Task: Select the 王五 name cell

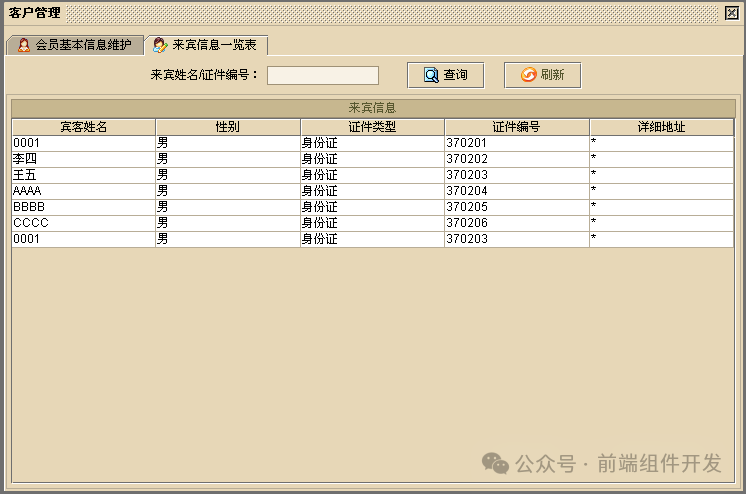Action: click(84, 175)
